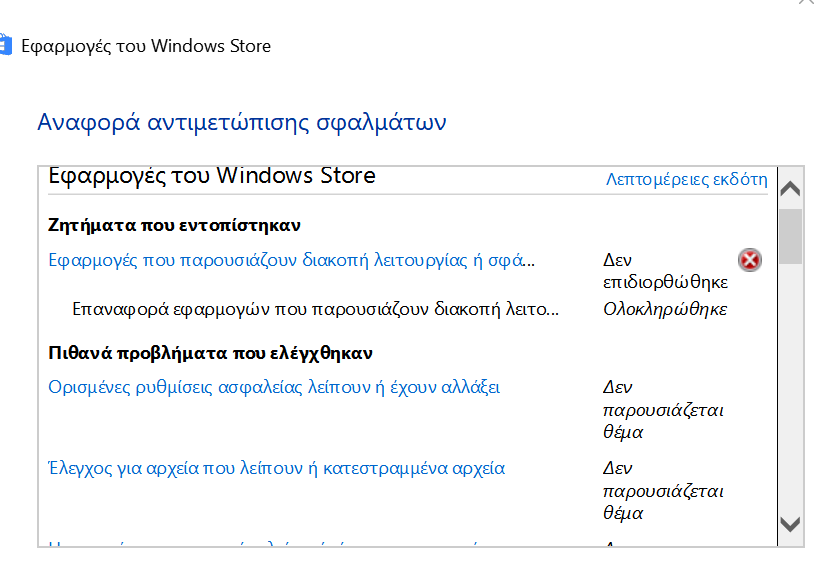Click the 'Αναφορά αντιμετώπισης σφαλμάτων' title
The height and width of the screenshot is (565, 814).
(x=242, y=123)
